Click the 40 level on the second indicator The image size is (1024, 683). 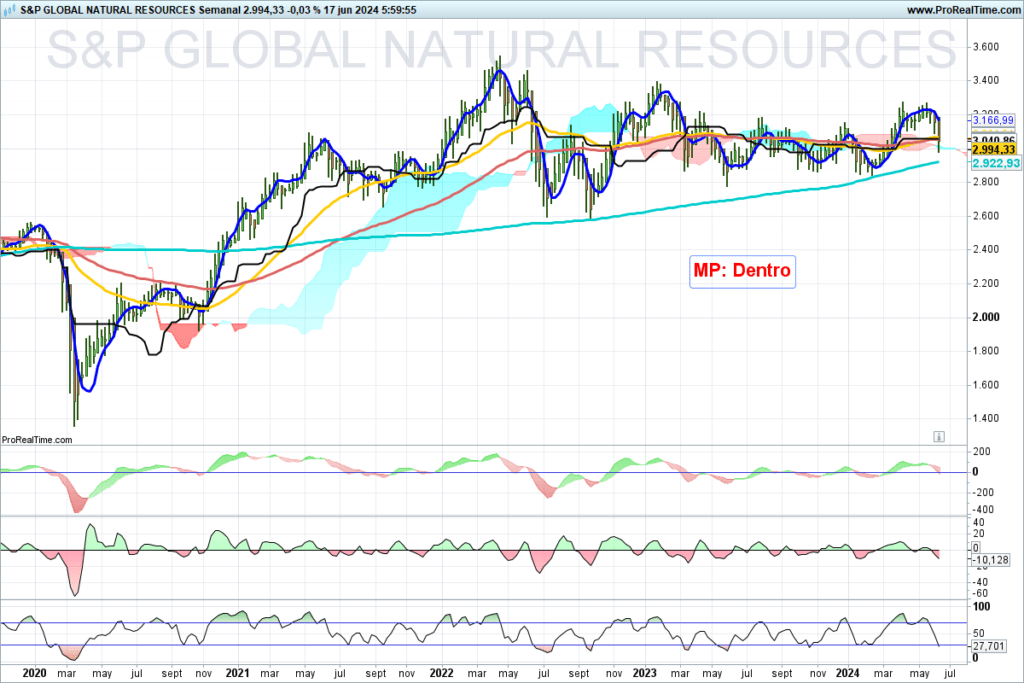click(x=979, y=522)
